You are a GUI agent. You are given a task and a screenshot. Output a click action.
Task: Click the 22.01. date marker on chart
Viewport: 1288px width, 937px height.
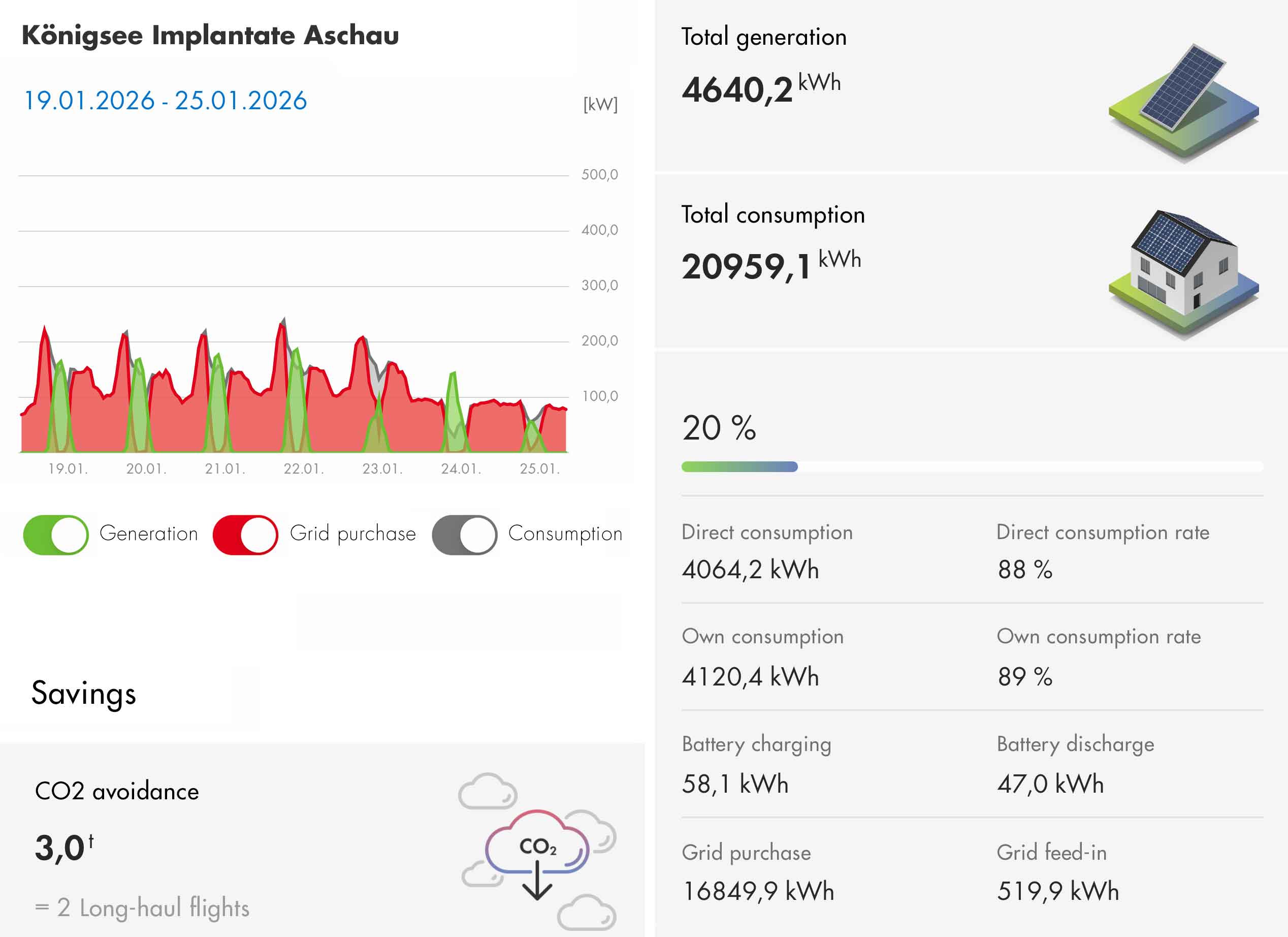pyautogui.click(x=304, y=469)
